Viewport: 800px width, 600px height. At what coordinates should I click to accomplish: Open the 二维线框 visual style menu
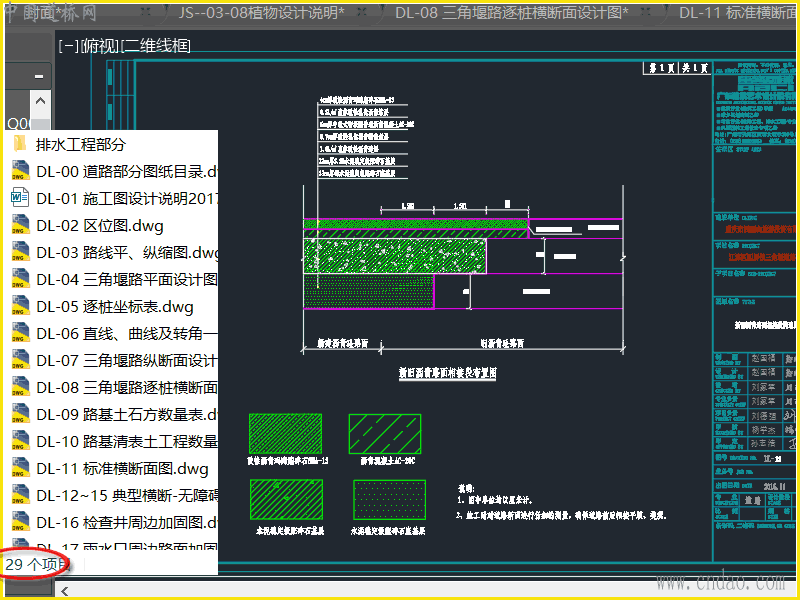click(x=156, y=46)
